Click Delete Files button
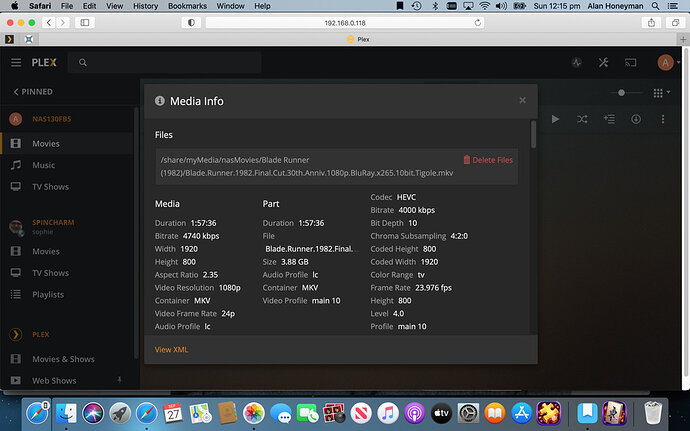The image size is (690, 431). 488,160
